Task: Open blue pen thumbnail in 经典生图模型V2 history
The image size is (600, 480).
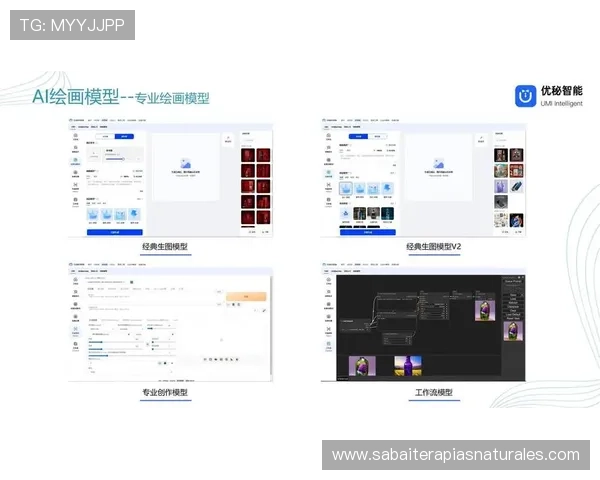Action: [x=516, y=186]
